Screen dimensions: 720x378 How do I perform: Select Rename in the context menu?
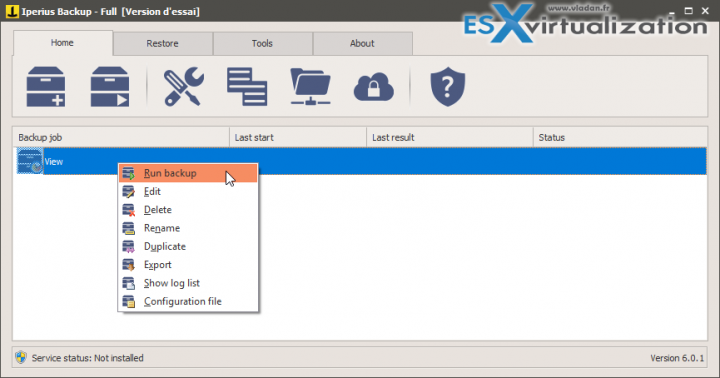click(x=188, y=228)
